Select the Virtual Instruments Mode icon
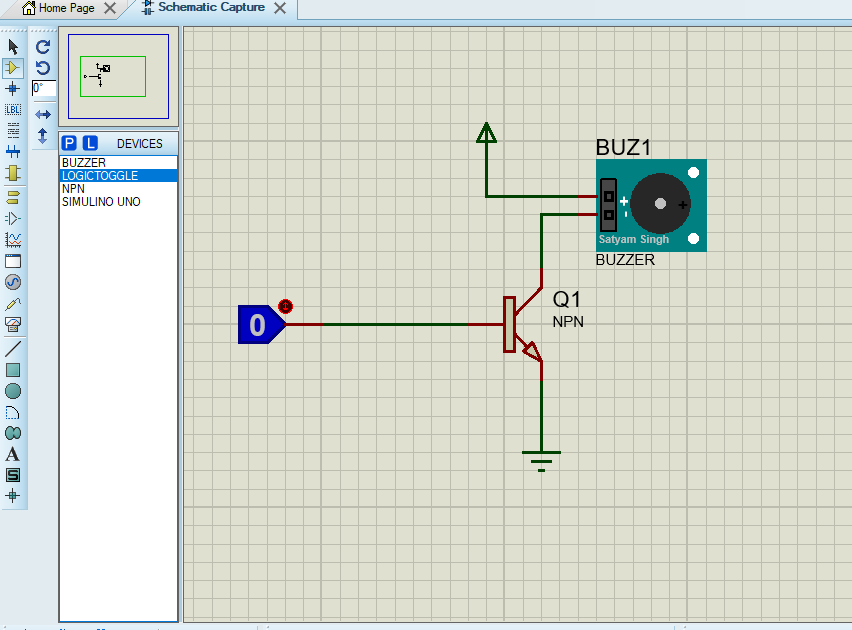Viewport: 852px width, 630px height. tap(13, 324)
